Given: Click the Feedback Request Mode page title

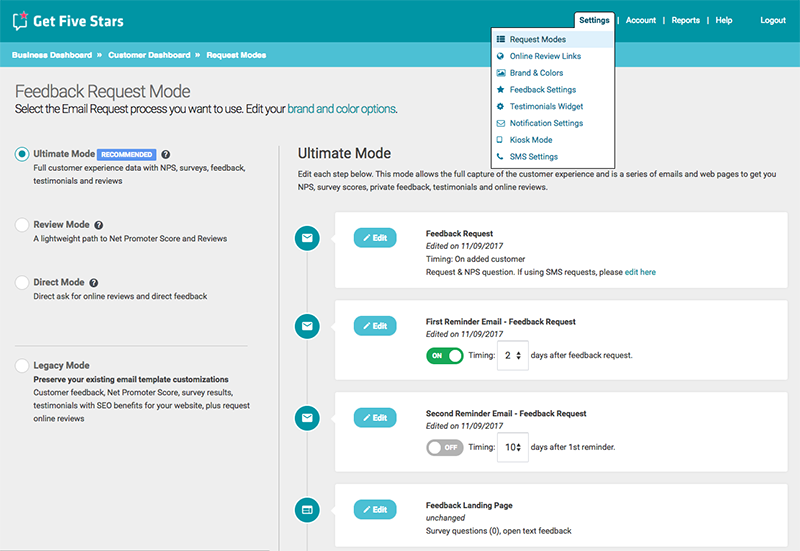Looking at the screenshot, I should 103,91.
